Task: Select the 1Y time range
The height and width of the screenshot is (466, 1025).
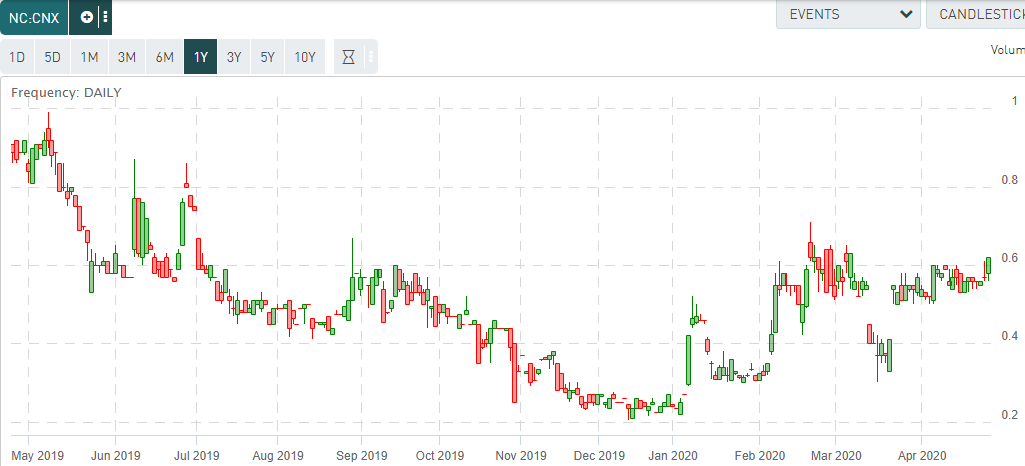Action: point(201,57)
